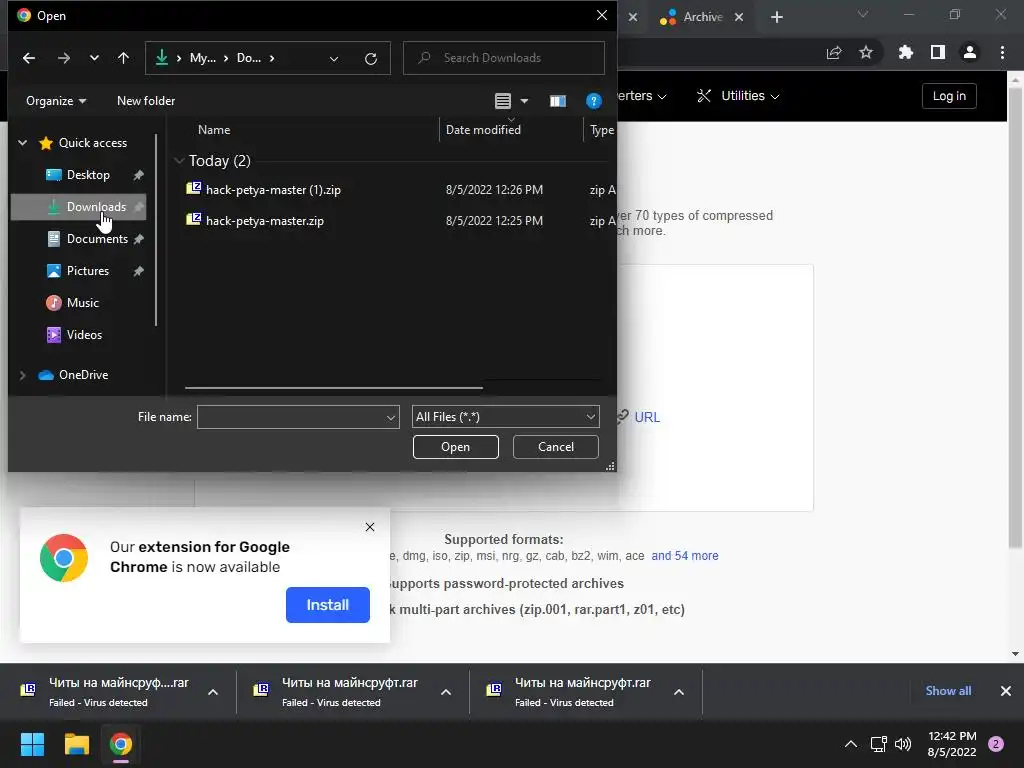This screenshot has height=768, width=1024.
Task: Change the file view layout icon
Action: tap(503, 101)
